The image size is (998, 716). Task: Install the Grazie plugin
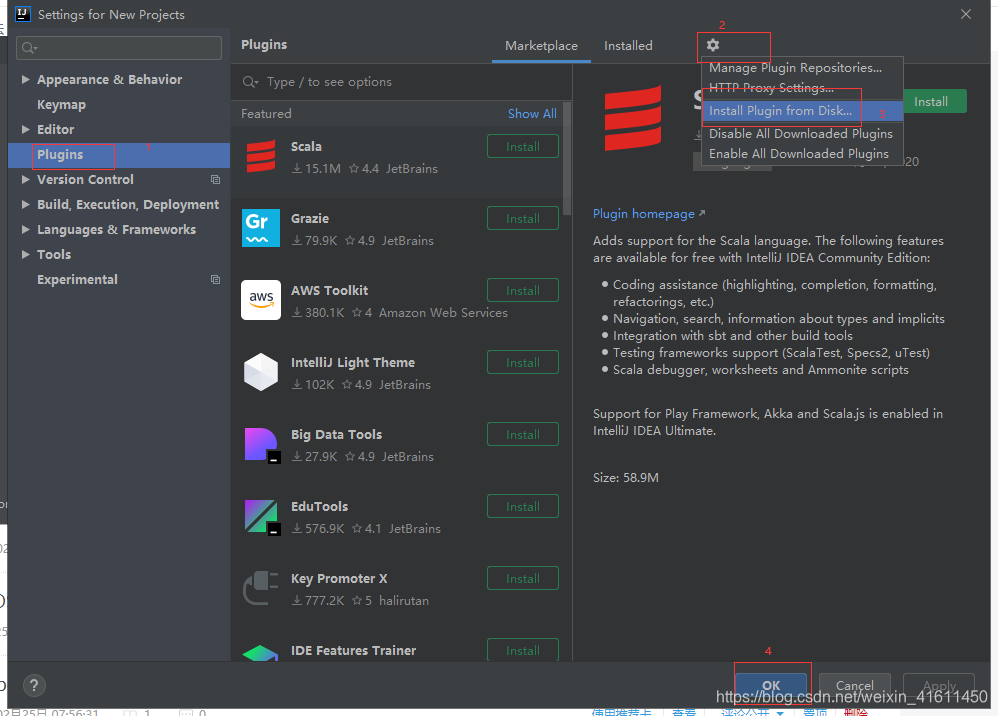pos(523,218)
